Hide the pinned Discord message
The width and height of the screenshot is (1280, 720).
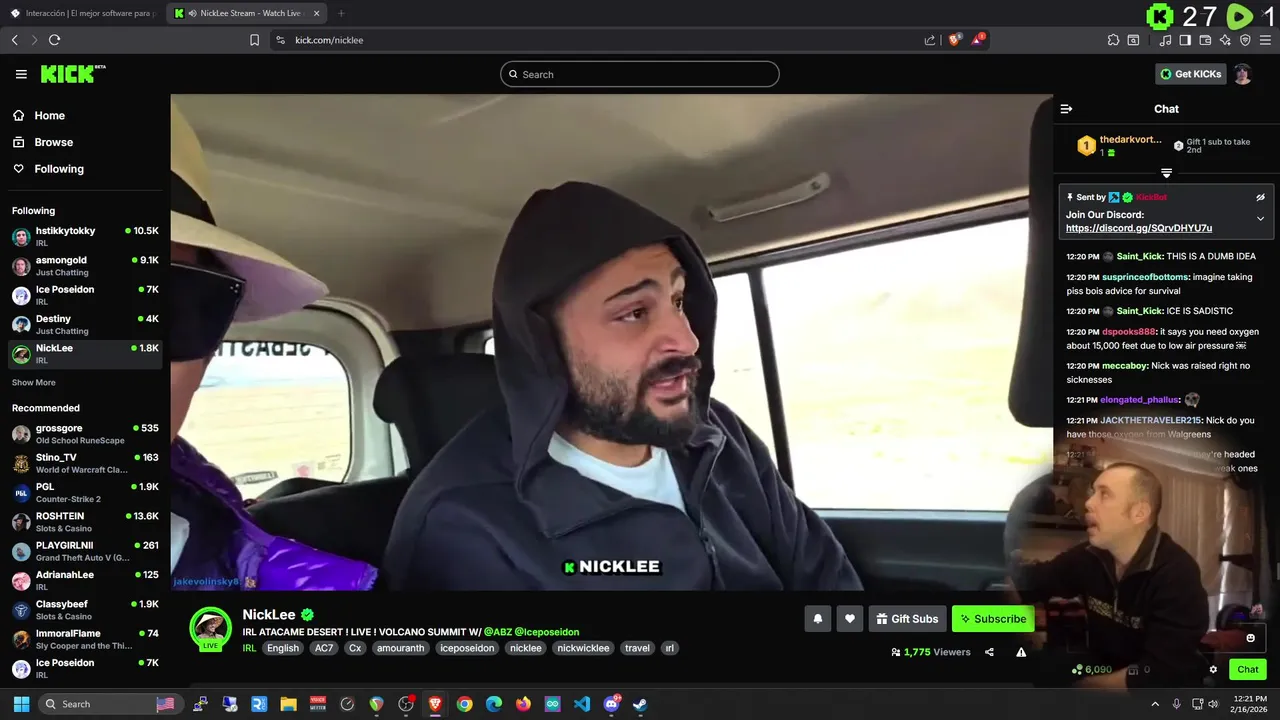coord(1261,197)
